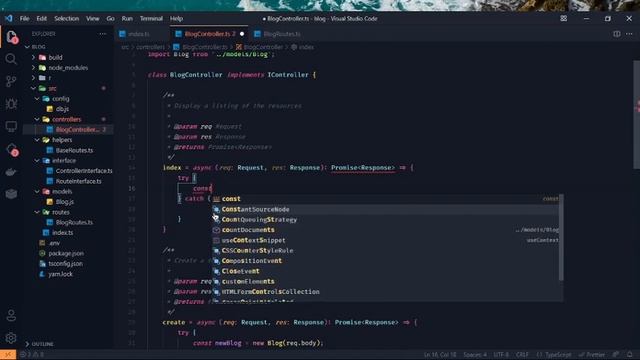Click the orange remote indicator in the status bar
Image resolution: width=640 pixels, height=360 pixels.
point(8,355)
